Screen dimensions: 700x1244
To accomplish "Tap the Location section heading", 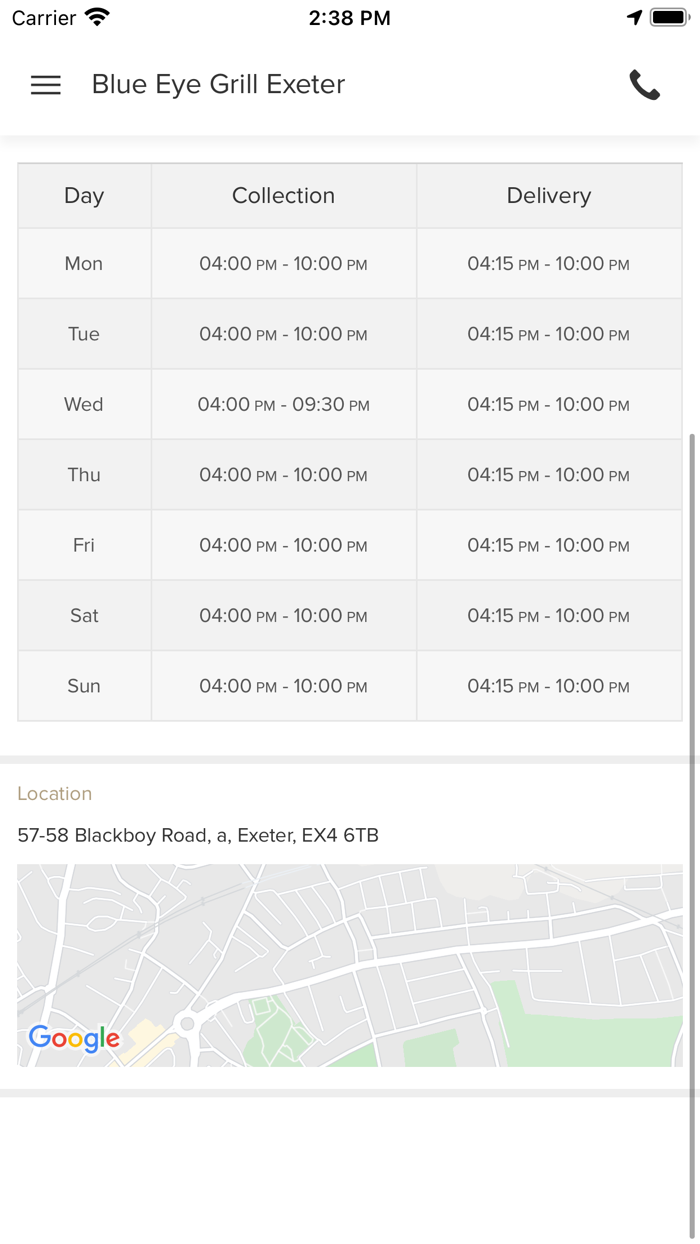I will [x=55, y=794].
